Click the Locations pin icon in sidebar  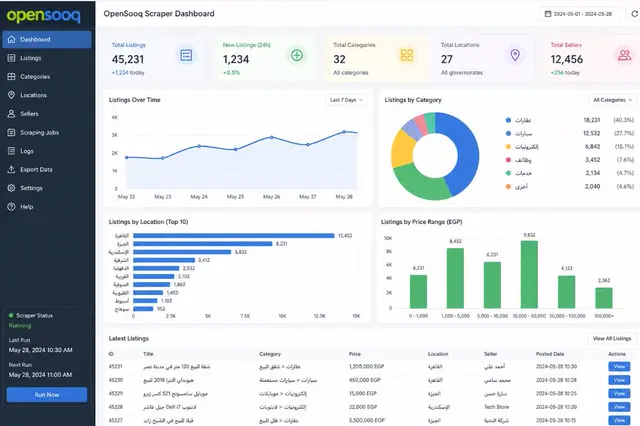(11, 95)
